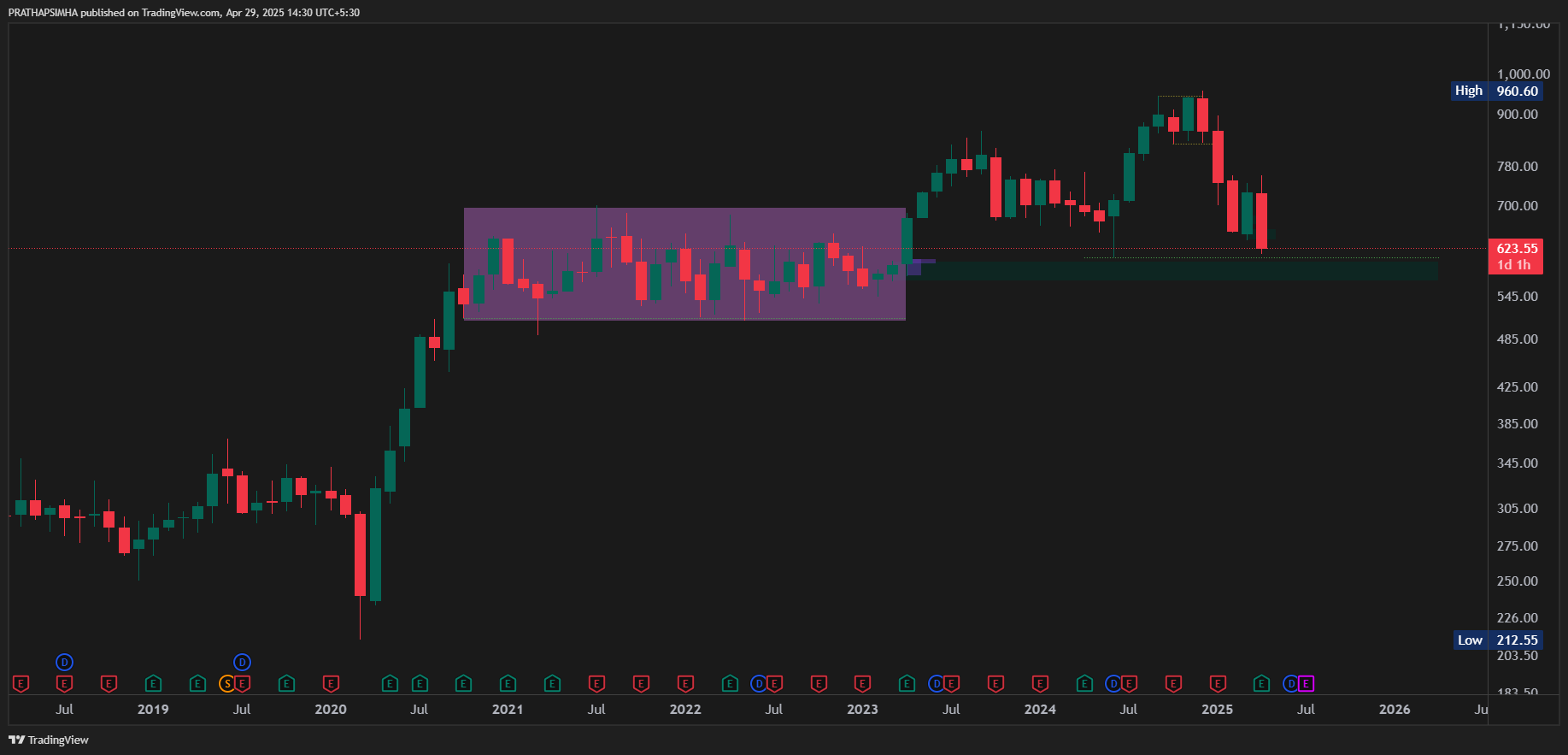Click the green E marker above the 2019 label
The image size is (1568, 755).
(153, 683)
